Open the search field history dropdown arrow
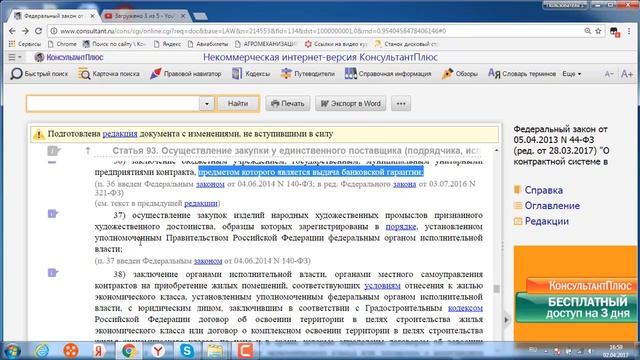Screen dimensions: 640x360 pos(207,104)
